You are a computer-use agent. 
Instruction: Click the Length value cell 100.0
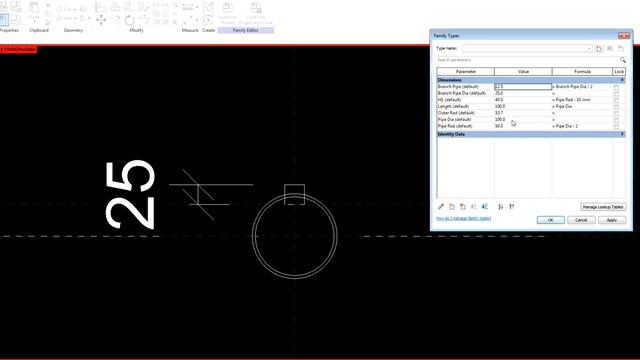coord(523,107)
